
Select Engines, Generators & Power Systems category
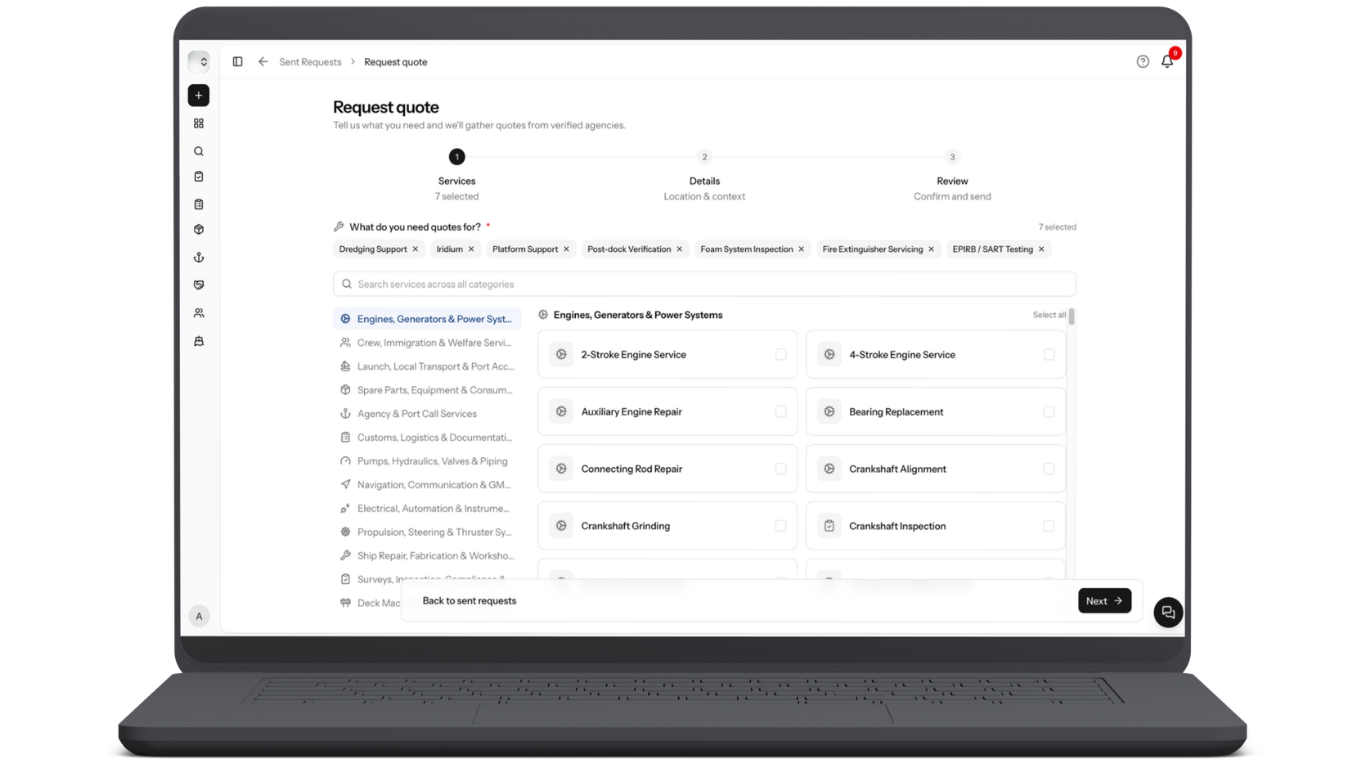coord(427,319)
